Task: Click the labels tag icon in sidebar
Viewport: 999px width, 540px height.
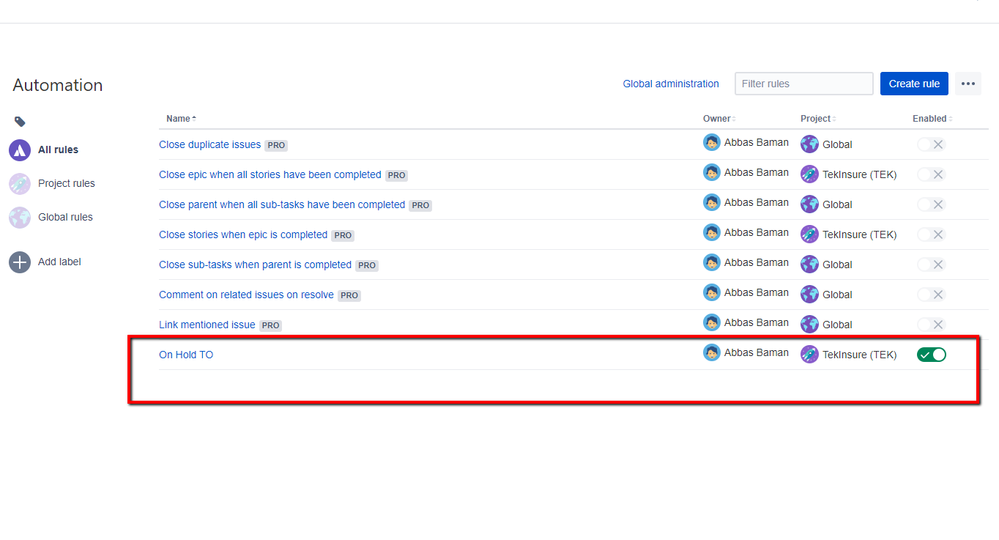Action: (20, 121)
